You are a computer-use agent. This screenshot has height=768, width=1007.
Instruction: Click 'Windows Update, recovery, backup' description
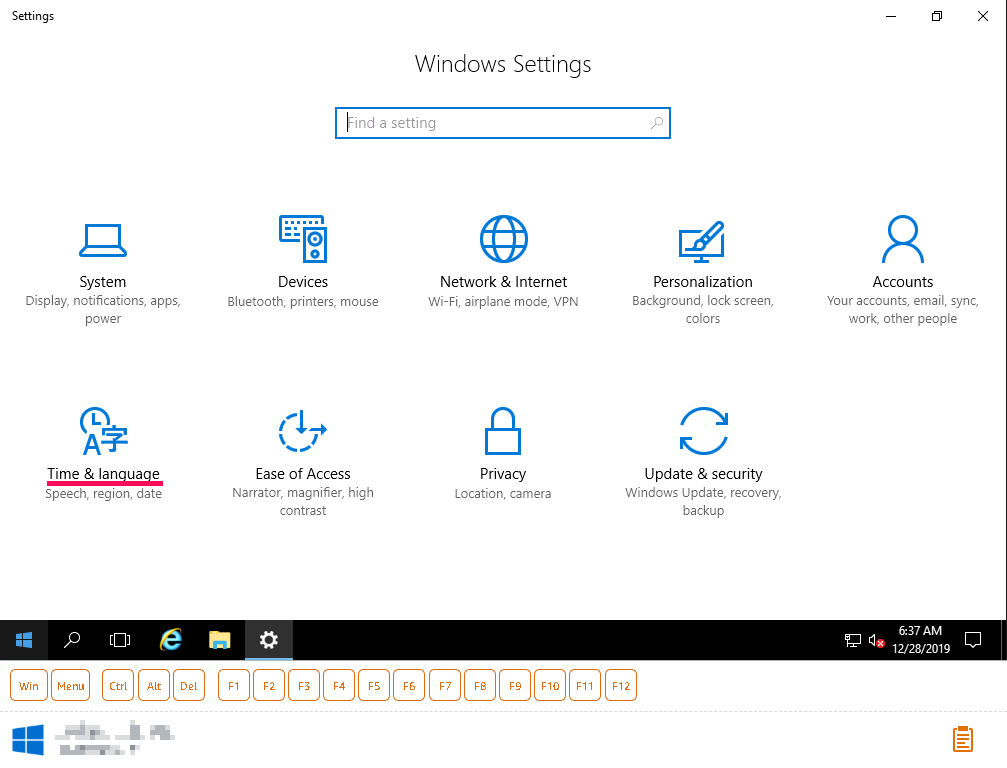point(703,502)
